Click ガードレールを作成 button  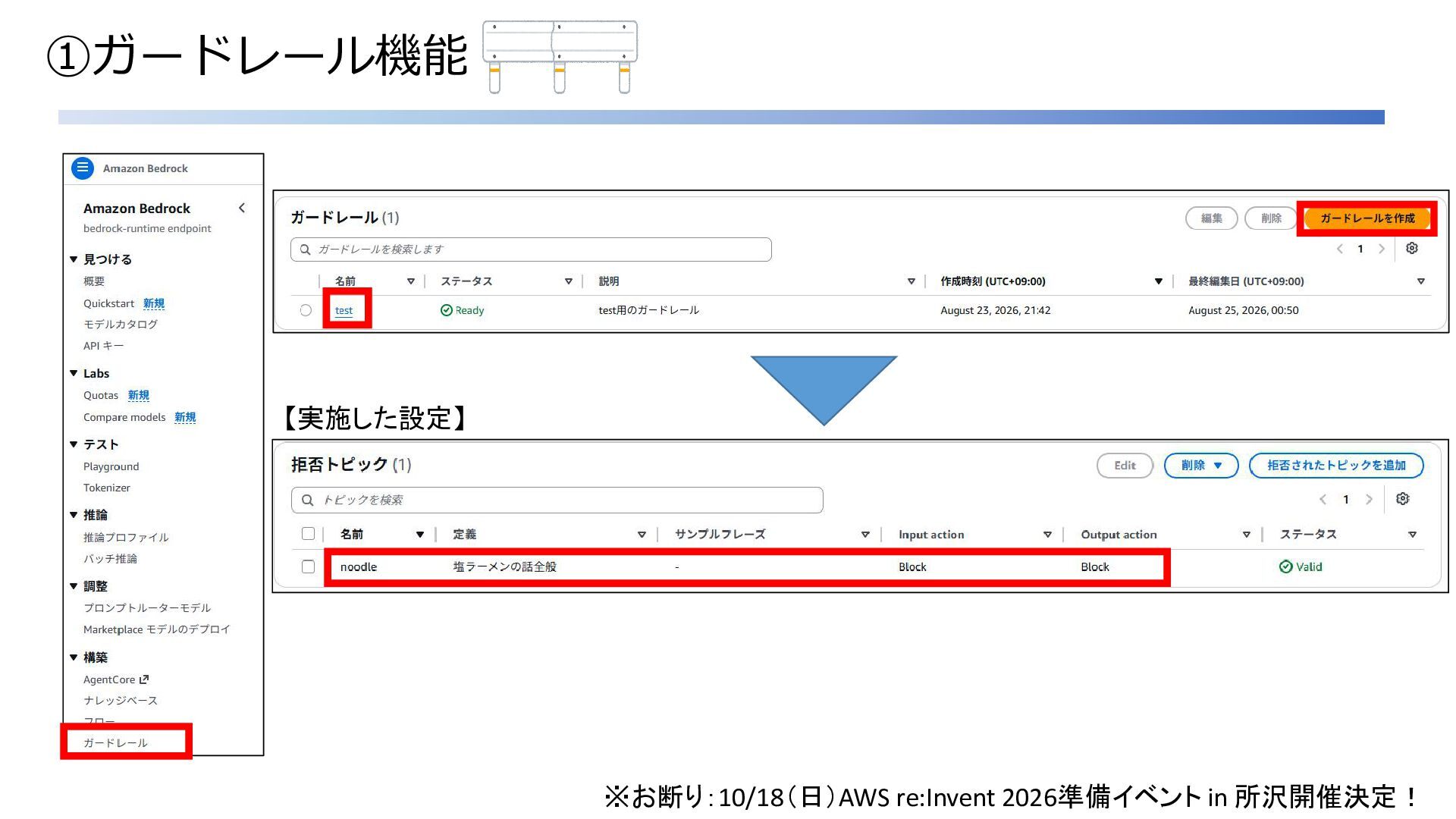click(x=1367, y=218)
